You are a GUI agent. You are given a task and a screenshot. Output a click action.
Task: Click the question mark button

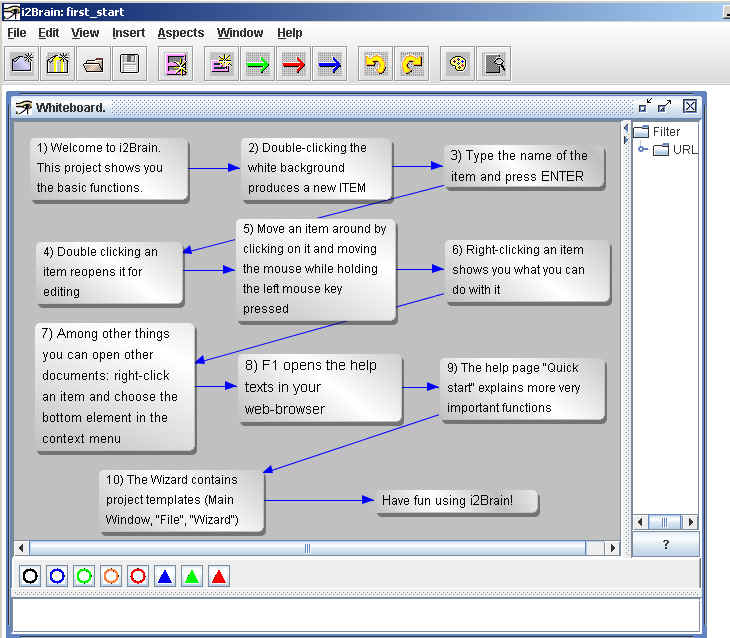click(666, 544)
